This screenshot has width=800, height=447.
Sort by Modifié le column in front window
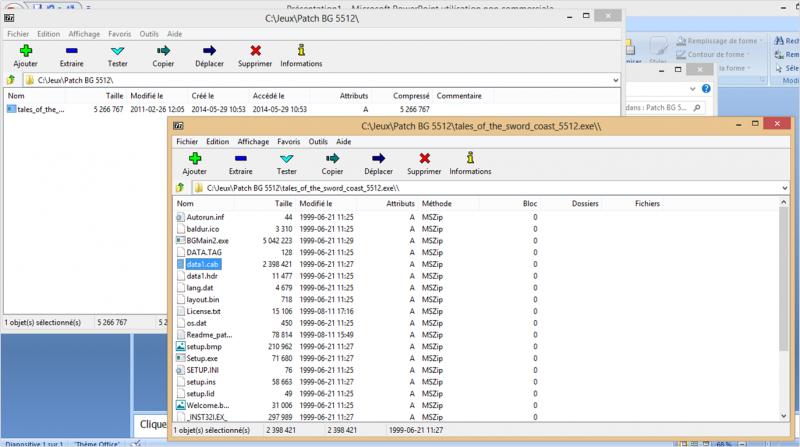coord(316,203)
